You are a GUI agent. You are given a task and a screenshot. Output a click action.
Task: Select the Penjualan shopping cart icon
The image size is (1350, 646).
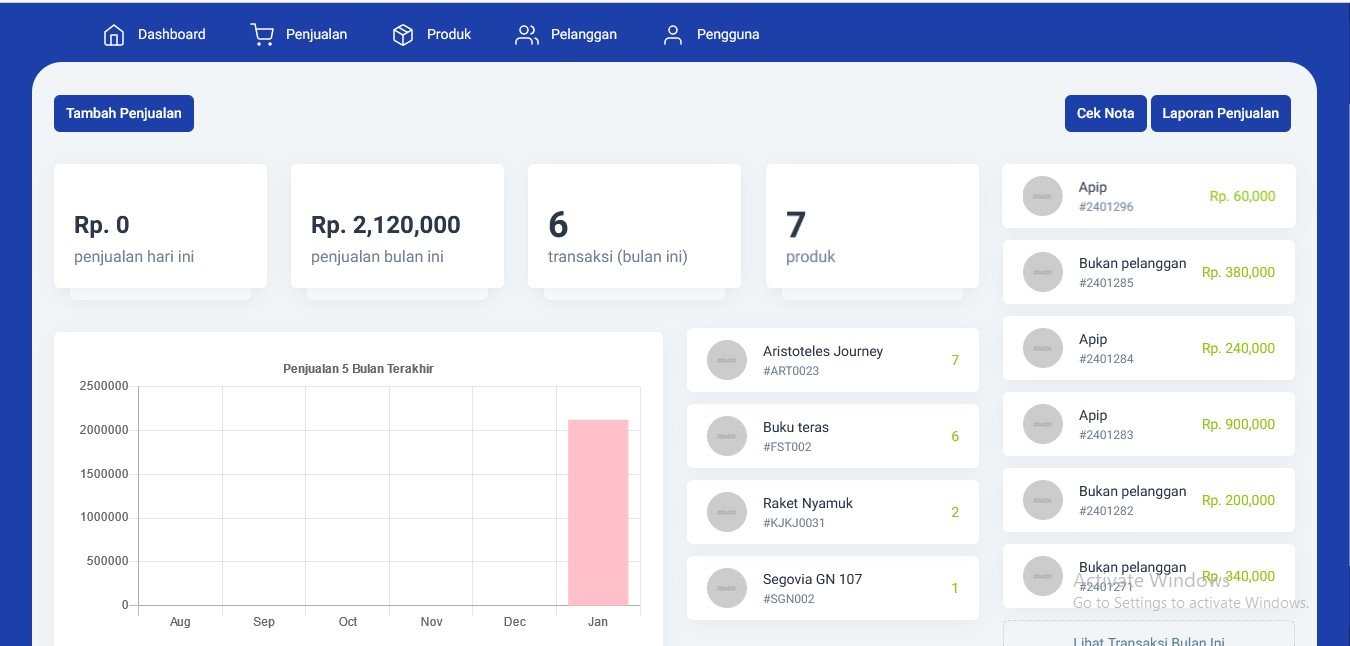pos(262,33)
